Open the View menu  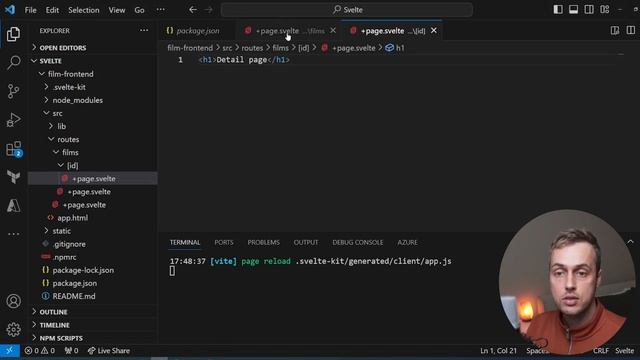pos(117,10)
